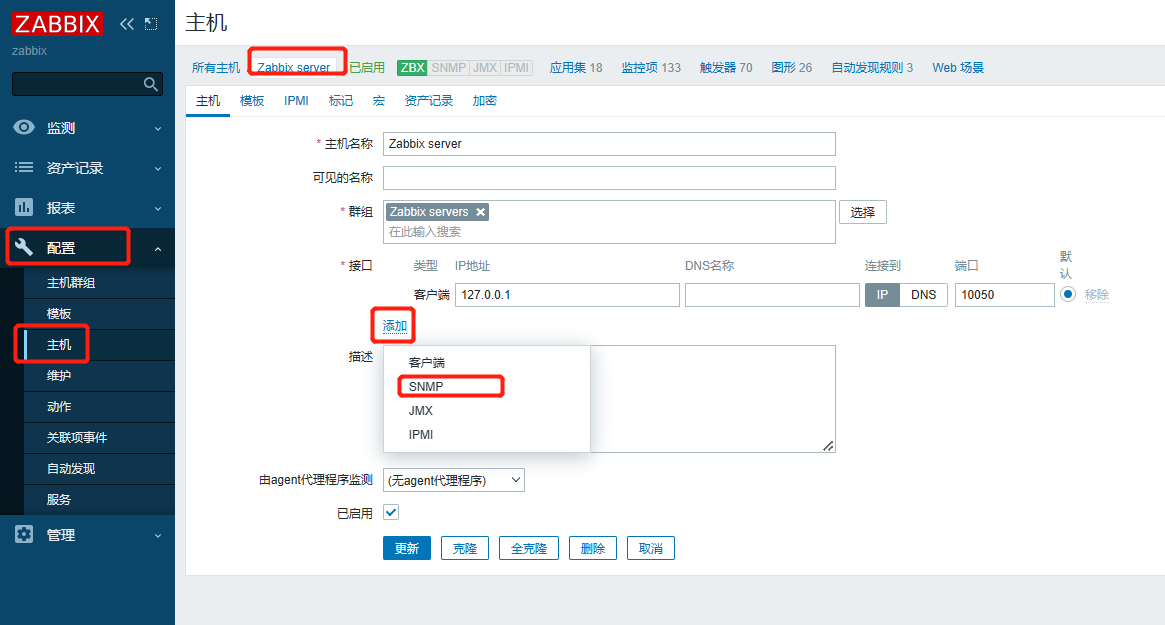
Task: Choose SNMP from interface menu
Action: pyautogui.click(x=487, y=386)
